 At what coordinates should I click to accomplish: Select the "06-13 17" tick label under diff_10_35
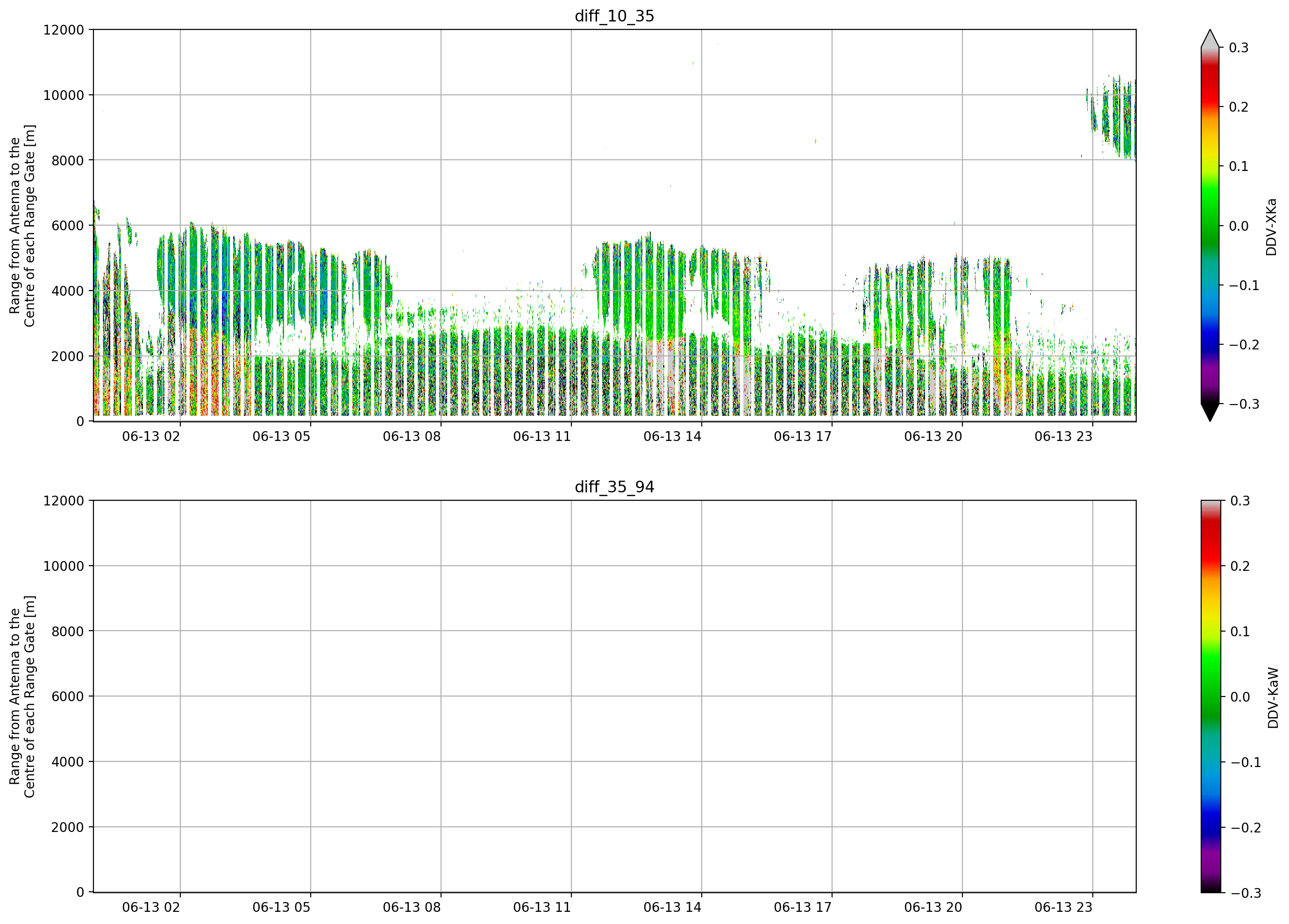click(x=803, y=436)
